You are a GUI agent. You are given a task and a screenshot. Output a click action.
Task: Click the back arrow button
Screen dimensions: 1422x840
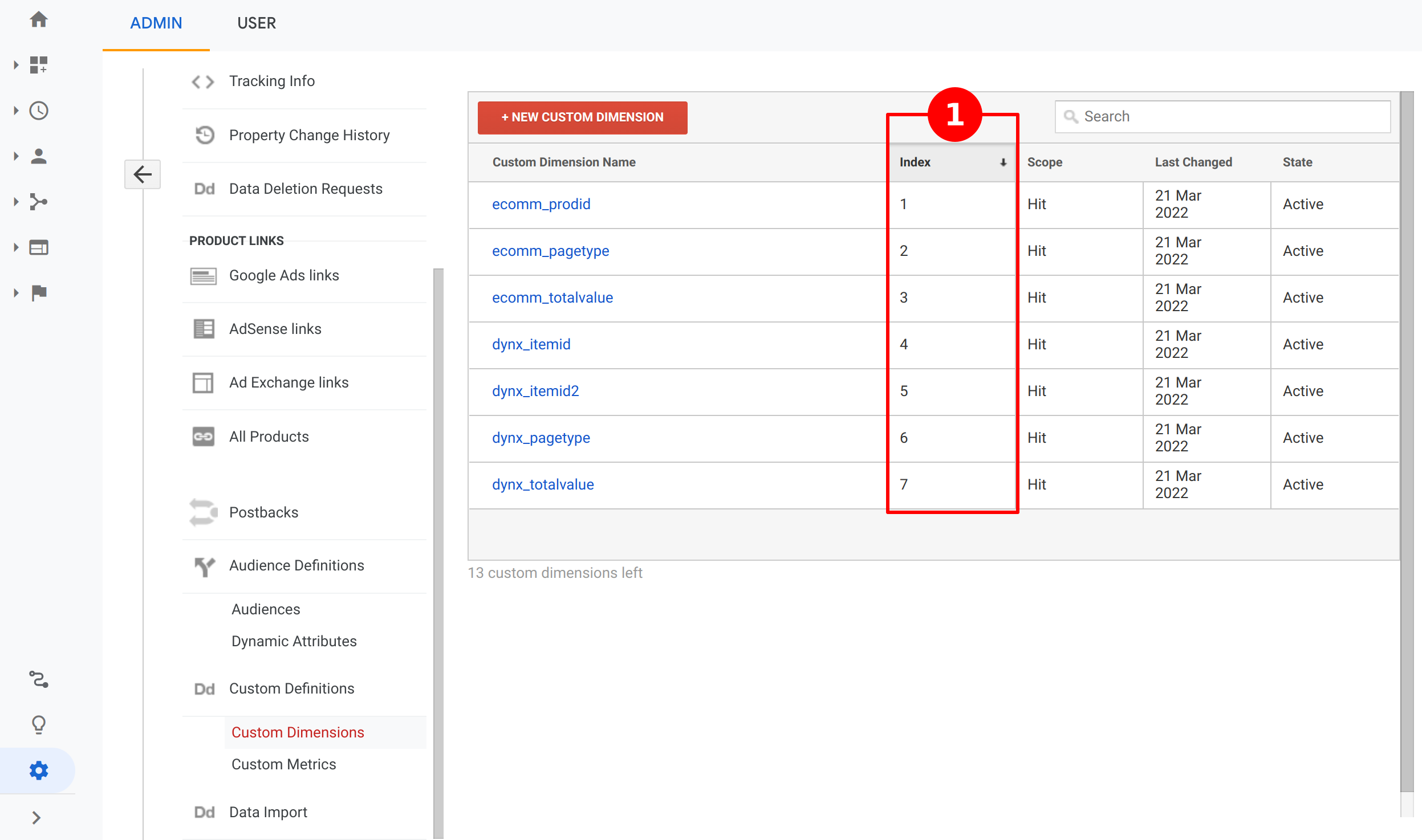click(143, 174)
